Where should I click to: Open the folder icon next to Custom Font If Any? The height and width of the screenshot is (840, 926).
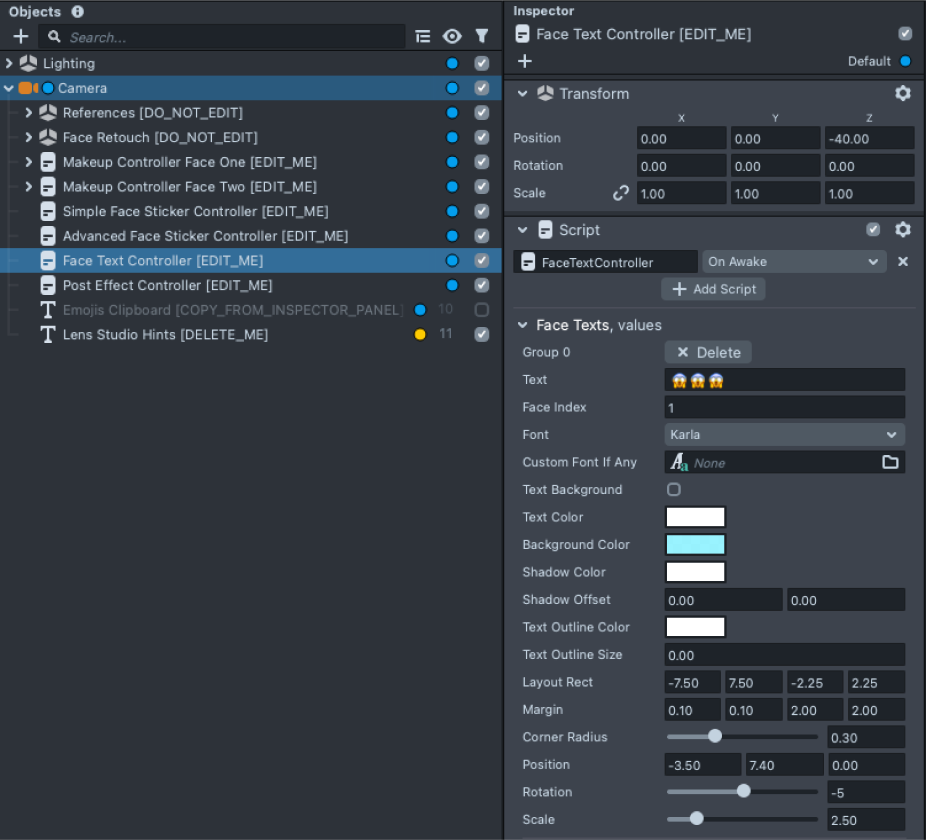891,462
